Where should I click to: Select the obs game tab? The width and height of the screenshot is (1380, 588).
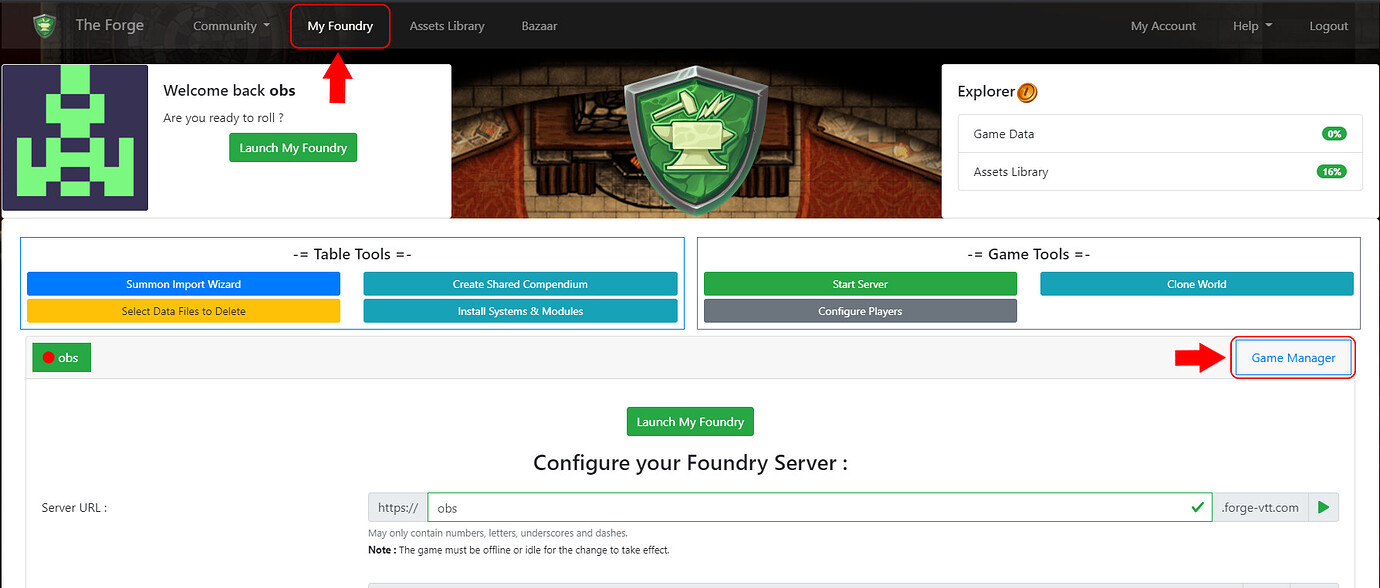61,357
